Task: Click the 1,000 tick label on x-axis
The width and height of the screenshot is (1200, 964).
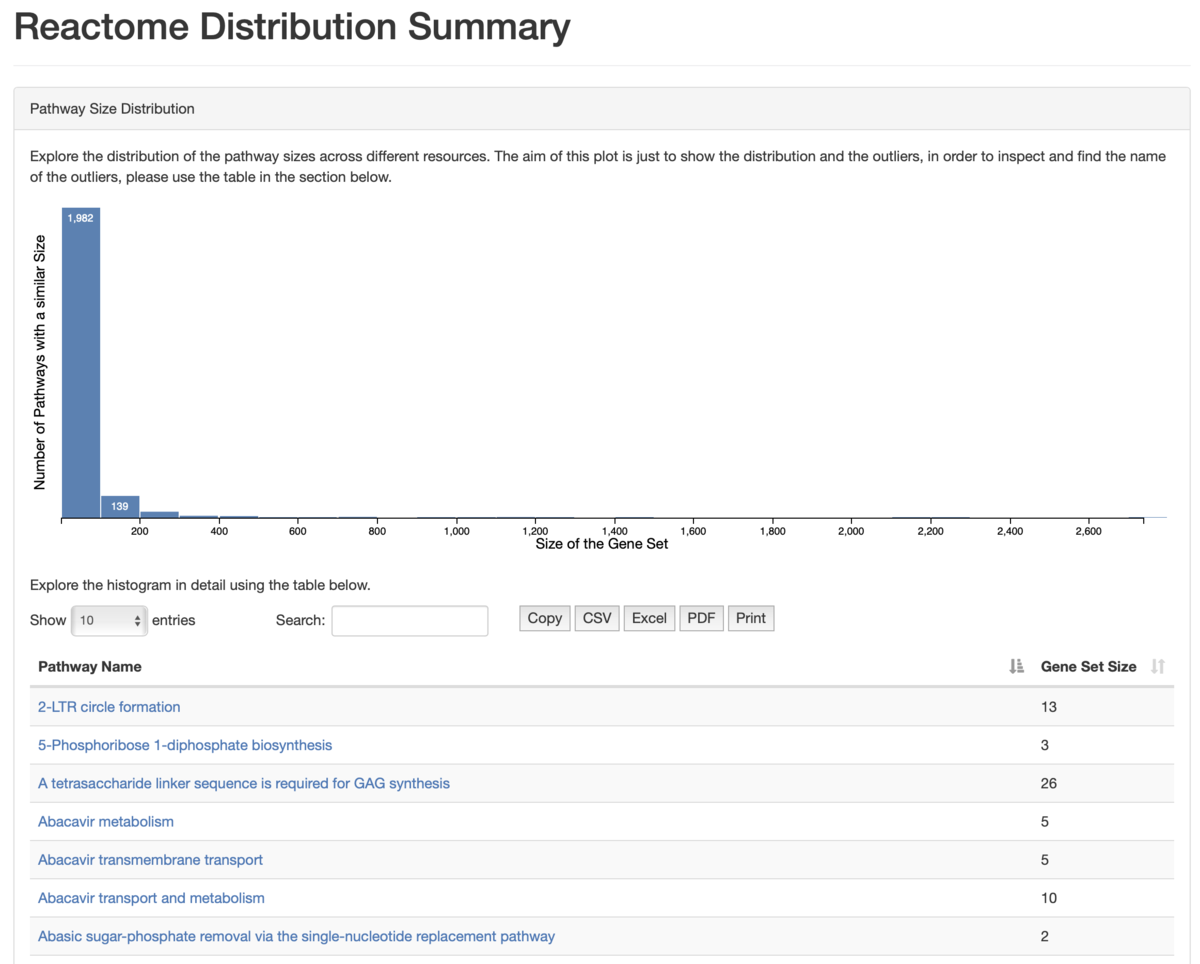Action: click(x=457, y=531)
